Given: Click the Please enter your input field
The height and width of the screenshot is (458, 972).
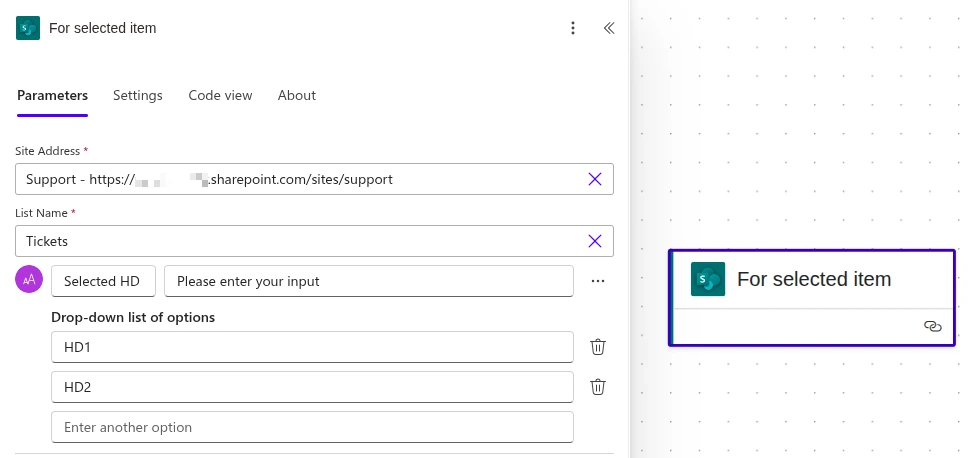Looking at the screenshot, I should [369, 281].
